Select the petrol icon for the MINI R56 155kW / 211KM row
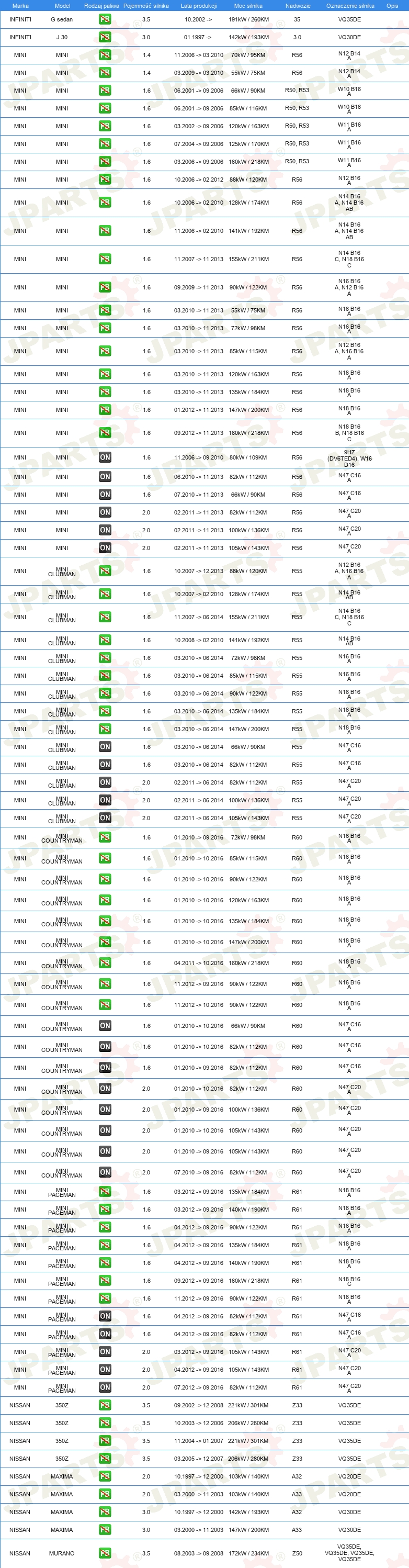The width and height of the screenshot is (409, 1568). (105, 259)
